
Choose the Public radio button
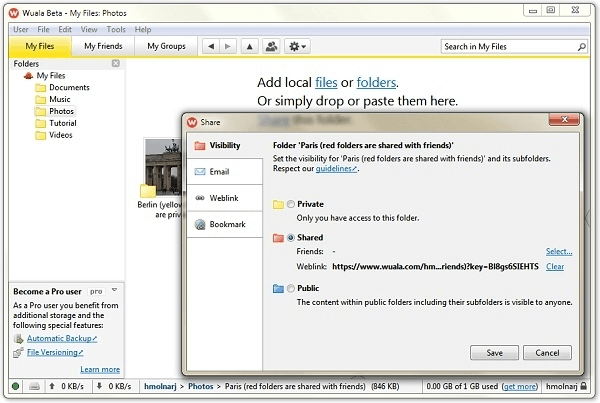pyautogui.click(x=290, y=288)
